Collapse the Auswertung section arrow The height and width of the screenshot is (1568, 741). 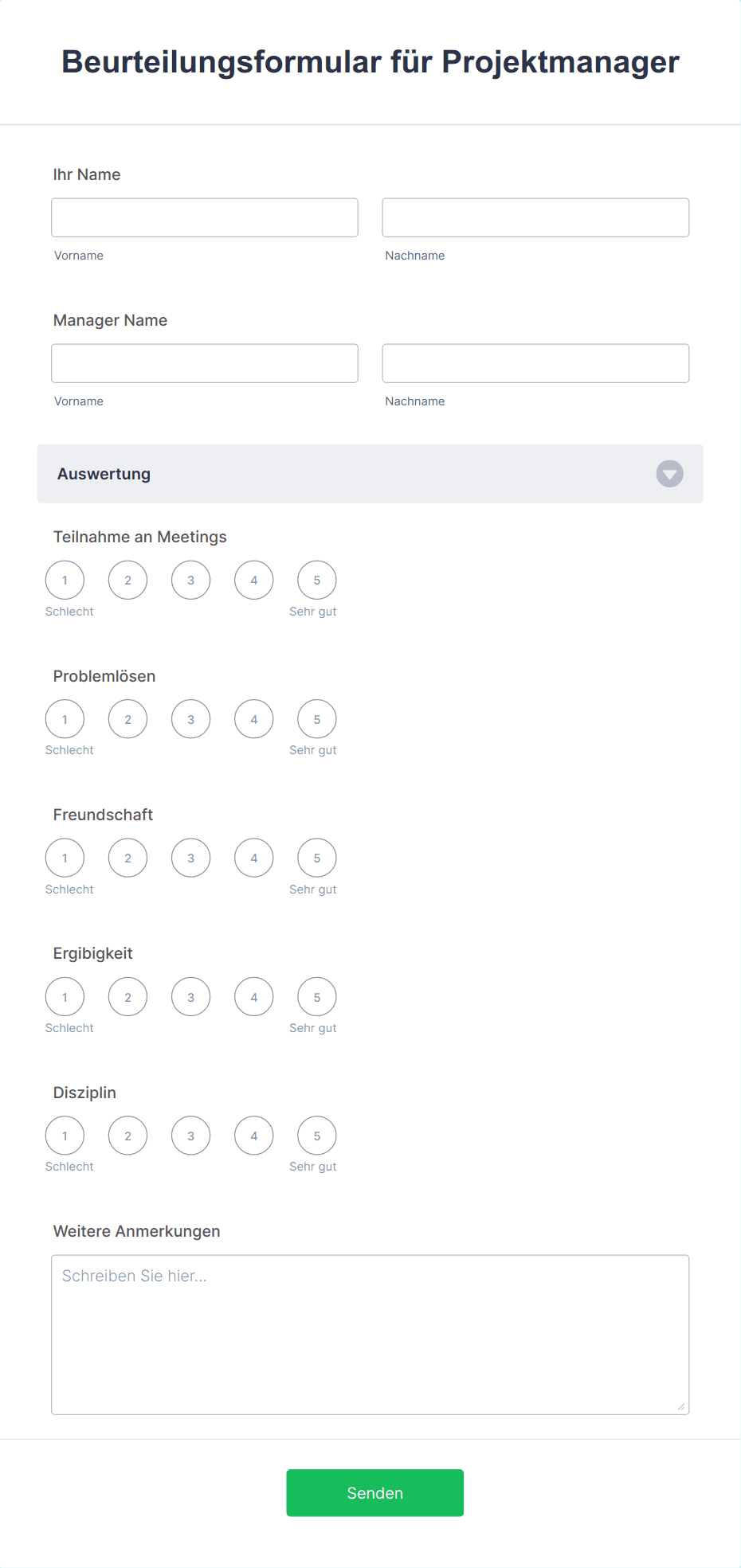(669, 474)
